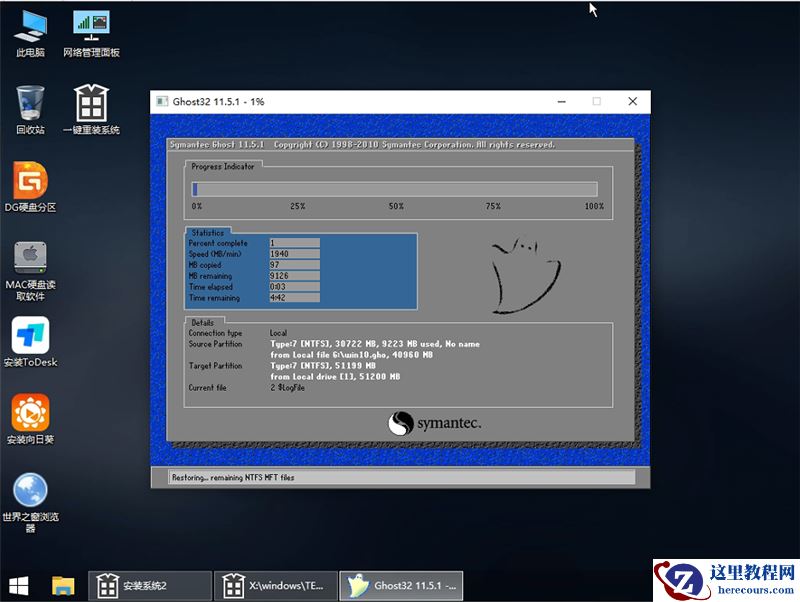Viewport: 800px width, 602px height.
Task: Click the Ghost32 icon in the title bar
Action: coord(164,101)
